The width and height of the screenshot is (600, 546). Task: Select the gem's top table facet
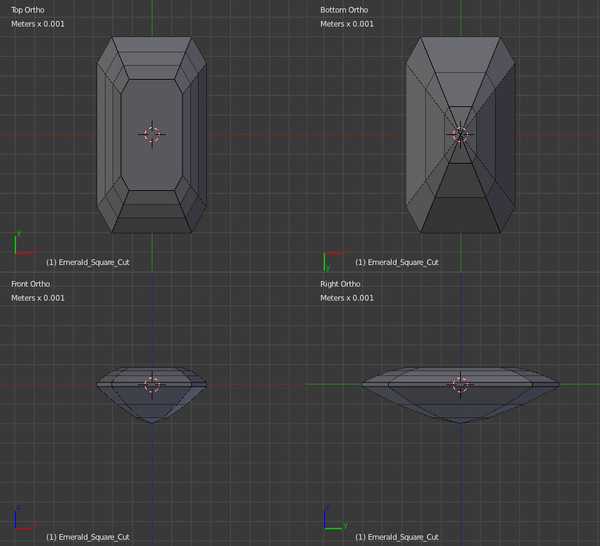pos(152,135)
